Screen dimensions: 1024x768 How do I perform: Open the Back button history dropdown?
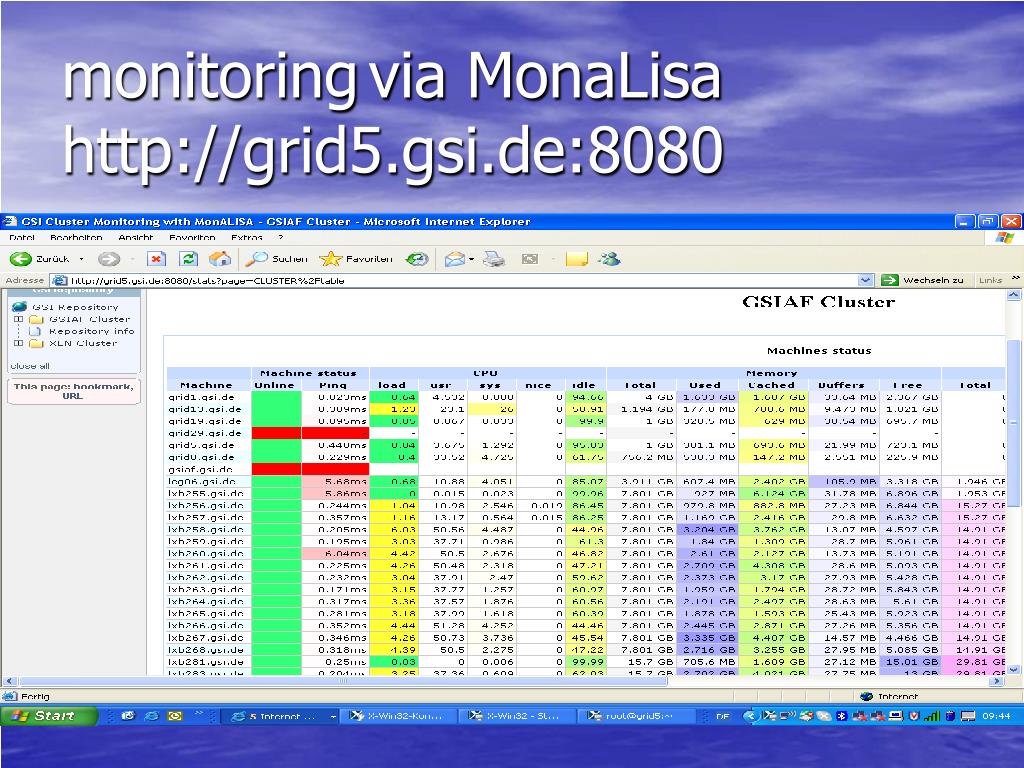coord(82,259)
